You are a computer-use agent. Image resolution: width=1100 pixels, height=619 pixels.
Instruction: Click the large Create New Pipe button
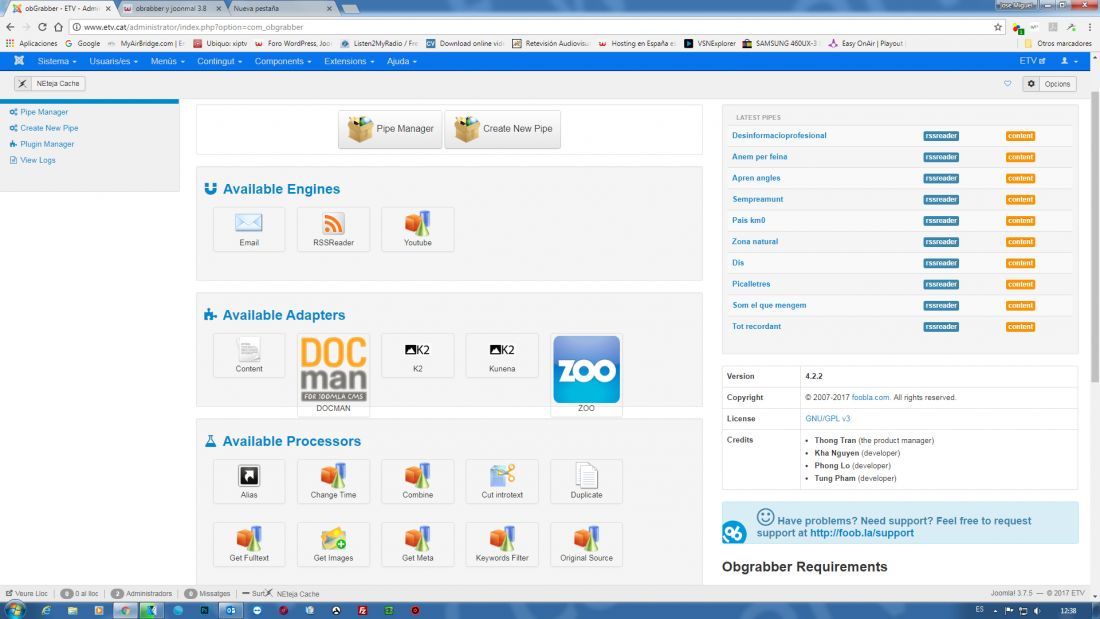[x=502, y=129]
